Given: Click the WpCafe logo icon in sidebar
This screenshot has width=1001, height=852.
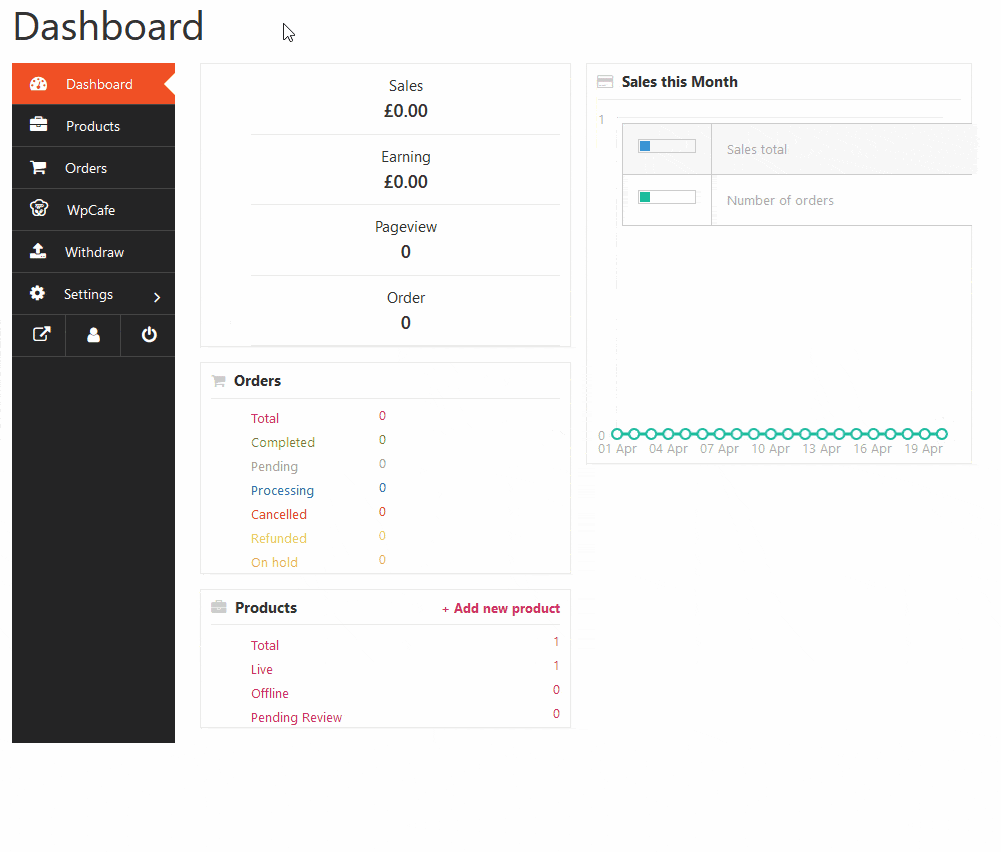Looking at the screenshot, I should (39, 208).
